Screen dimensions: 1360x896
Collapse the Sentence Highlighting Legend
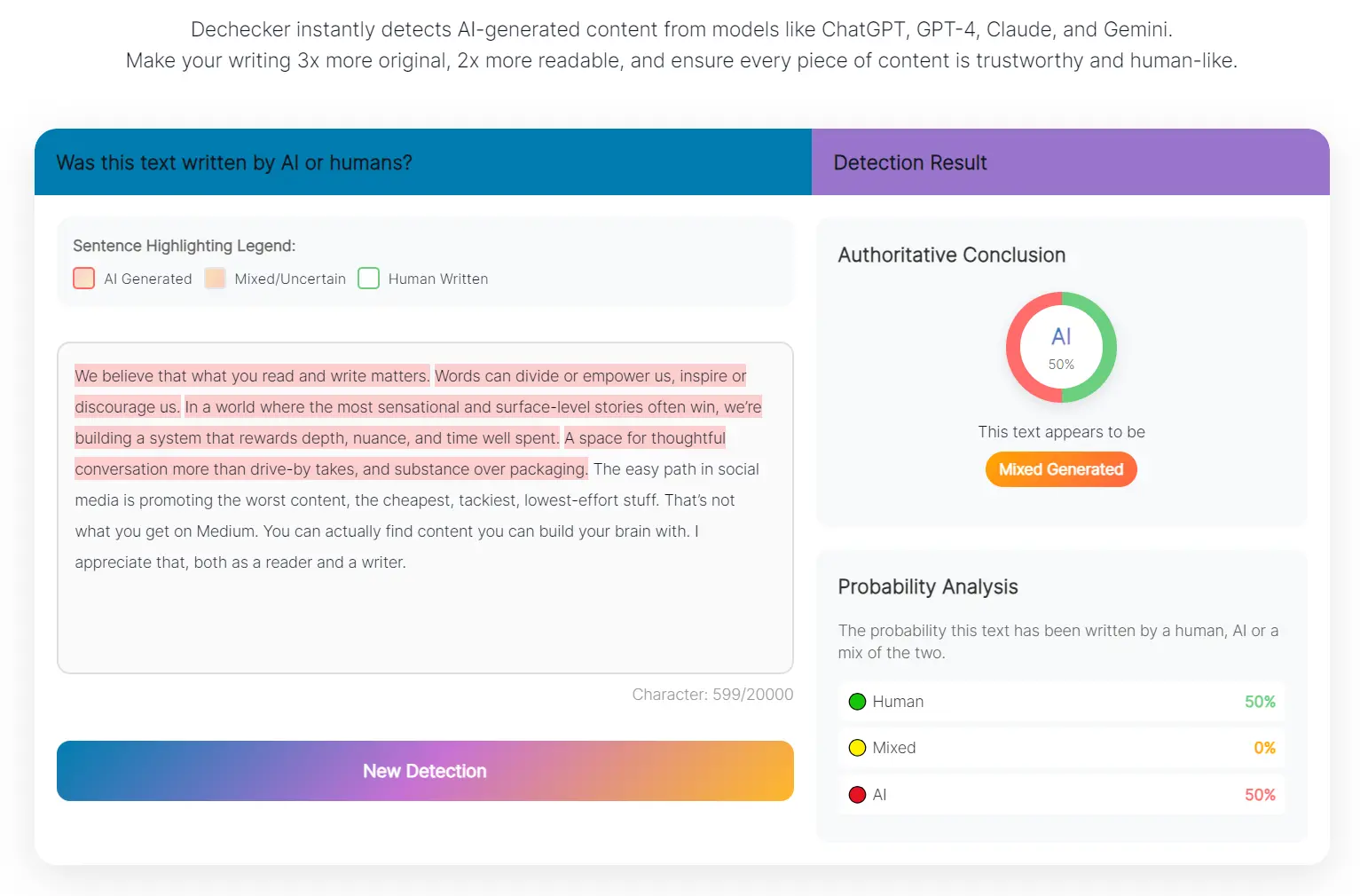[x=184, y=246]
